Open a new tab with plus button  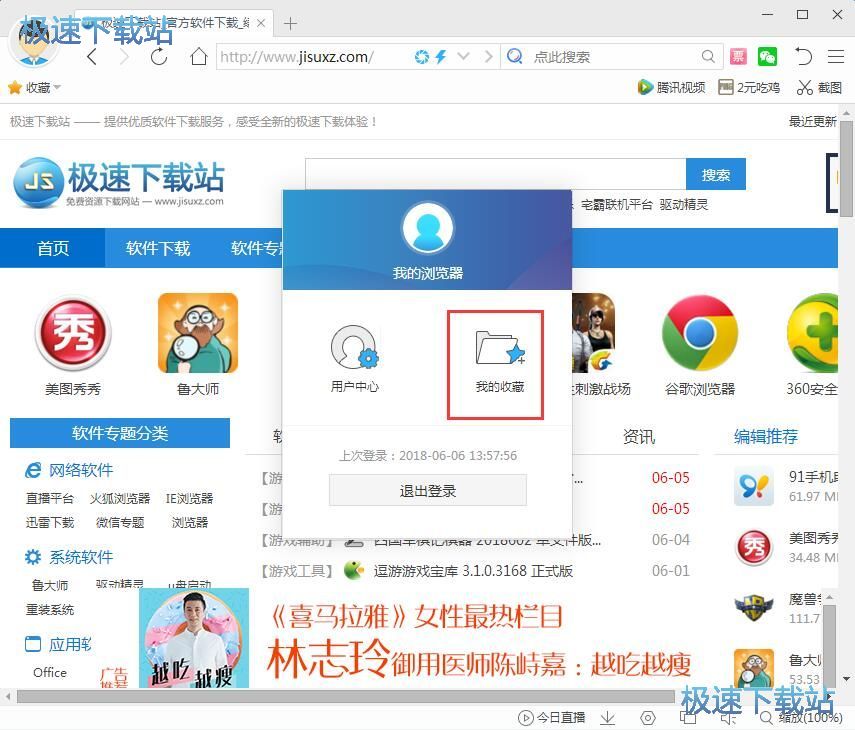290,23
